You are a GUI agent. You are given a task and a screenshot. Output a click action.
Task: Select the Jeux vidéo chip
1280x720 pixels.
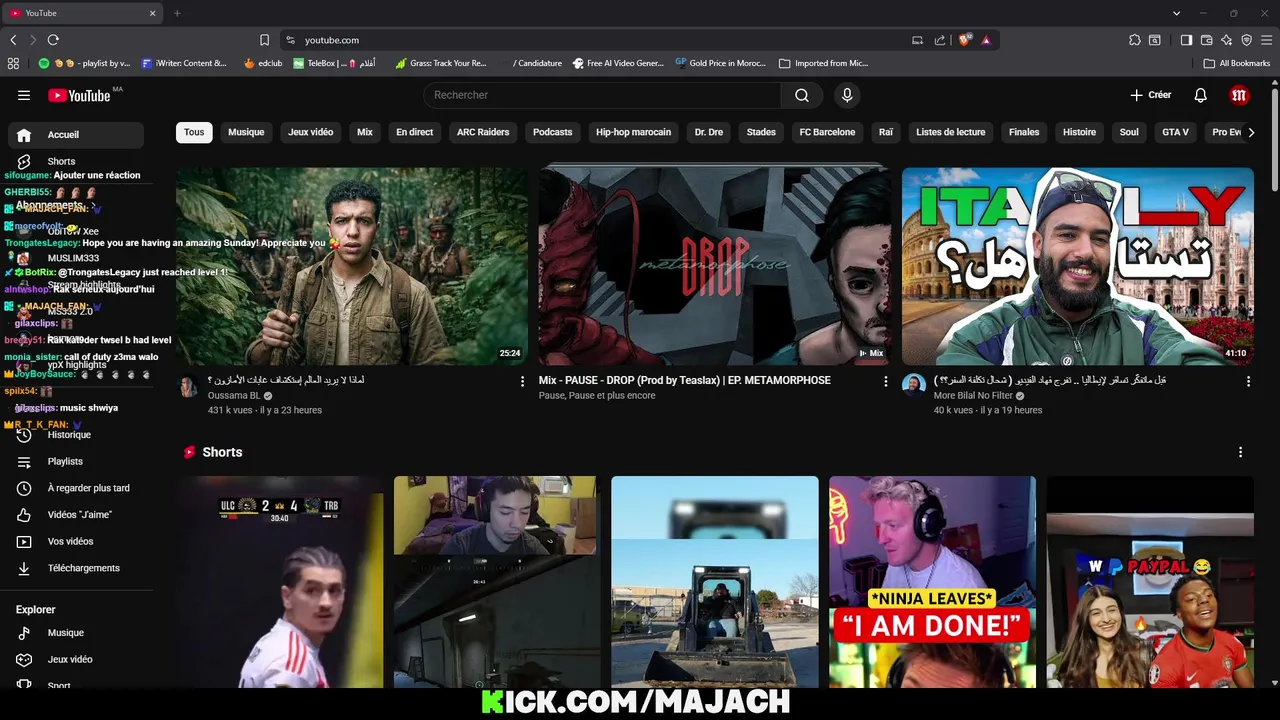[311, 132]
